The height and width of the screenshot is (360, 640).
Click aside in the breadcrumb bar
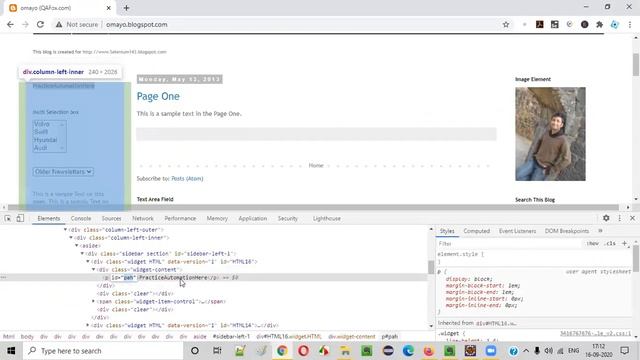pos(200,337)
